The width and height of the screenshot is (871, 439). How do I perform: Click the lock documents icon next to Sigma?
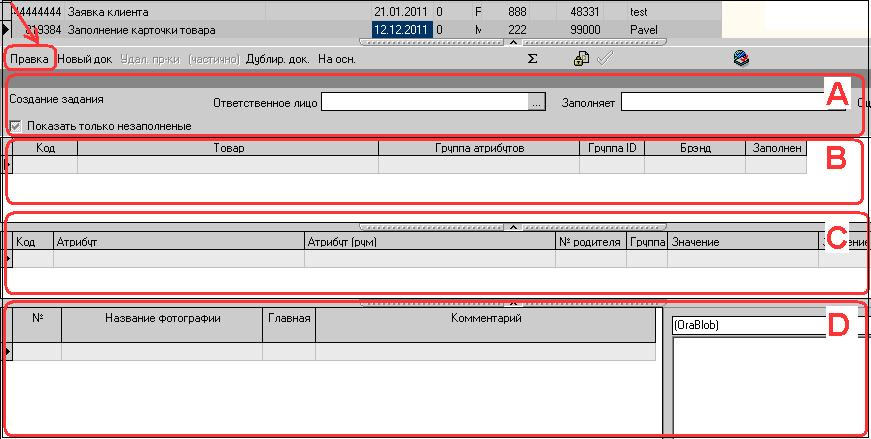pyautogui.click(x=581, y=58)
